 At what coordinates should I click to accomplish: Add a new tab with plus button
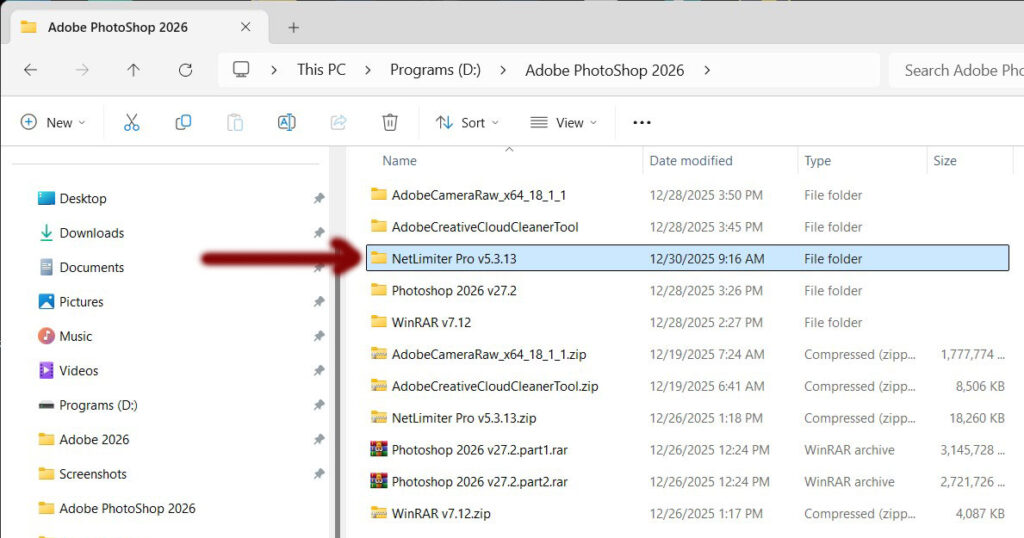click(x=293, y=27)
